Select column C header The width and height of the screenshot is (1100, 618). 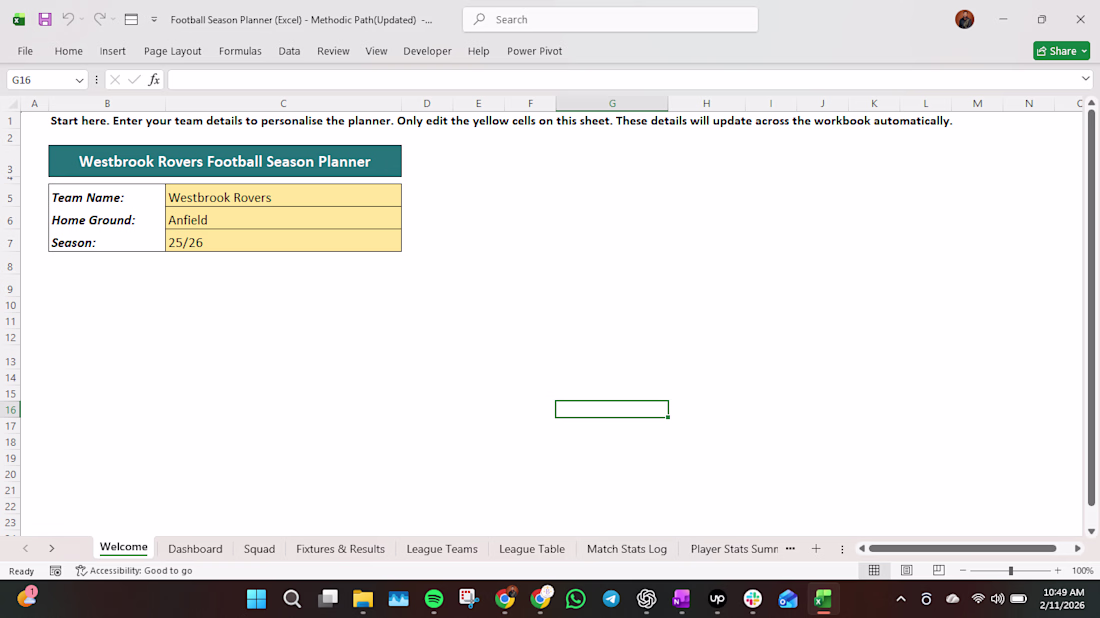pos(283,104)
